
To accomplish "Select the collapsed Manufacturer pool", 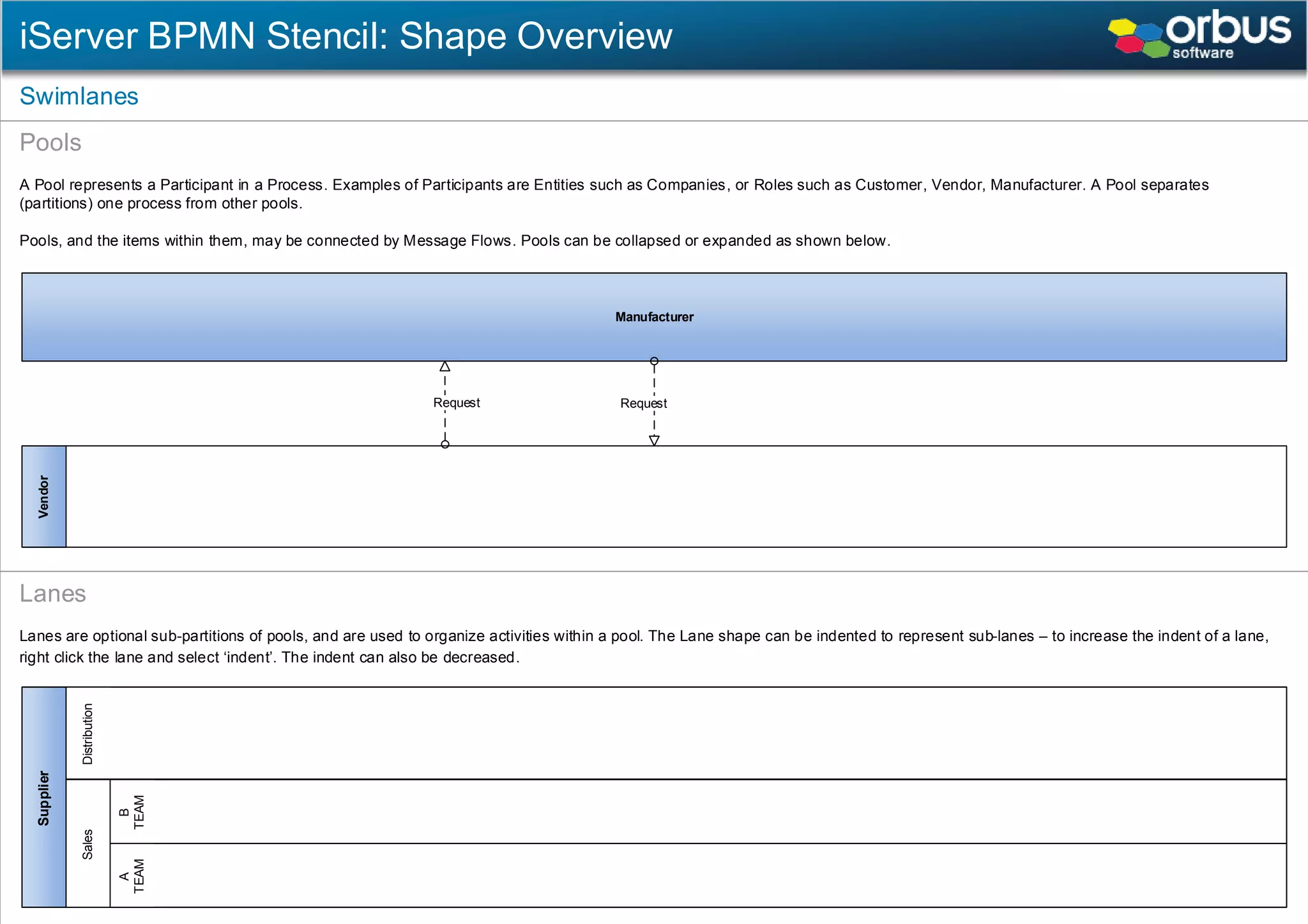I will click(654, 317).
